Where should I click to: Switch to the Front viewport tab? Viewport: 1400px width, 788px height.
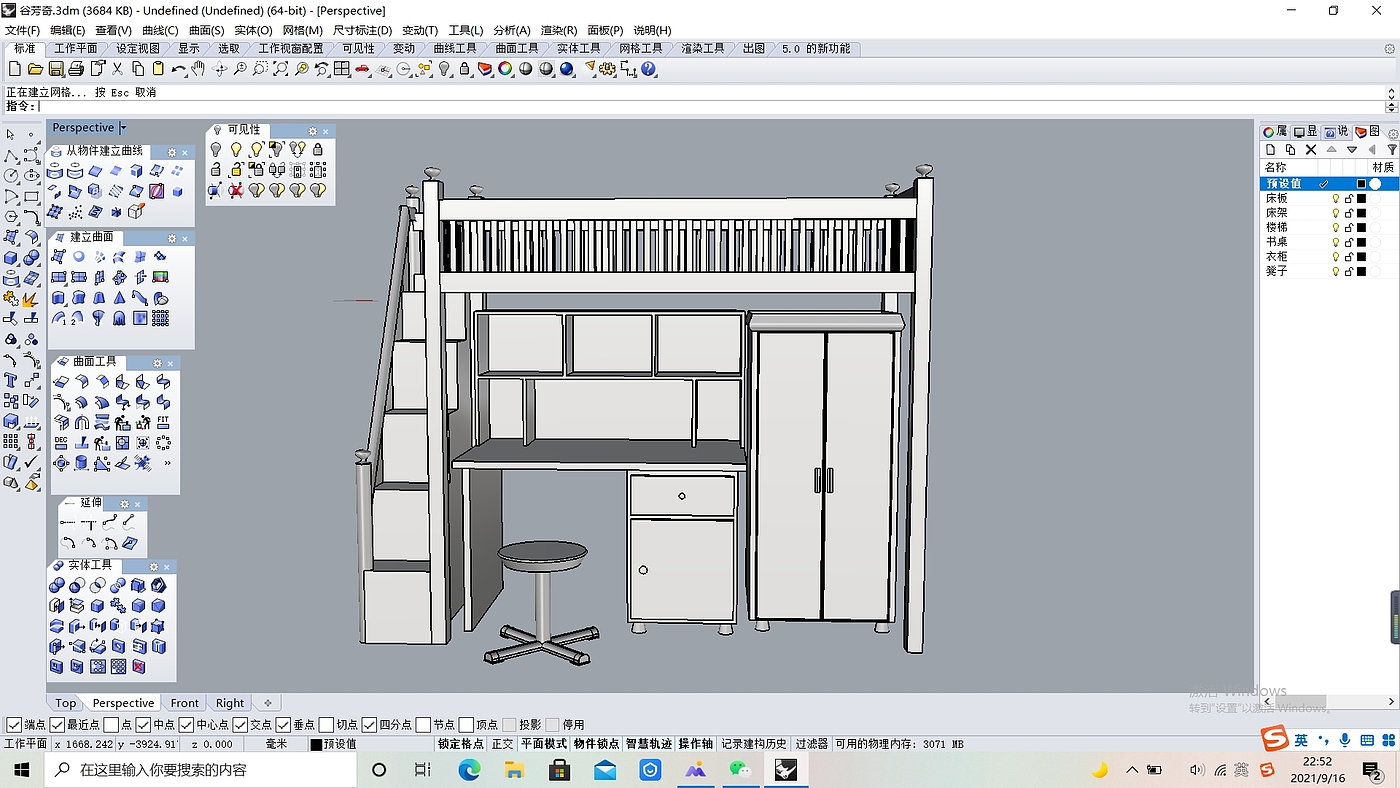click(184, 703)
